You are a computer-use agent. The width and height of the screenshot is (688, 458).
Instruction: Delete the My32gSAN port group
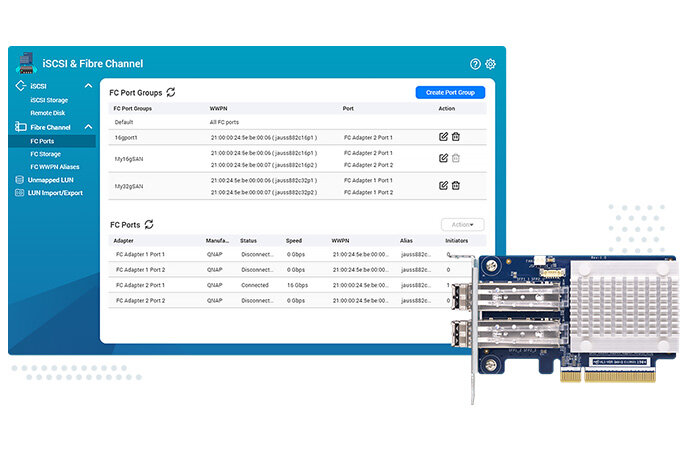click(x=456, y=185)
